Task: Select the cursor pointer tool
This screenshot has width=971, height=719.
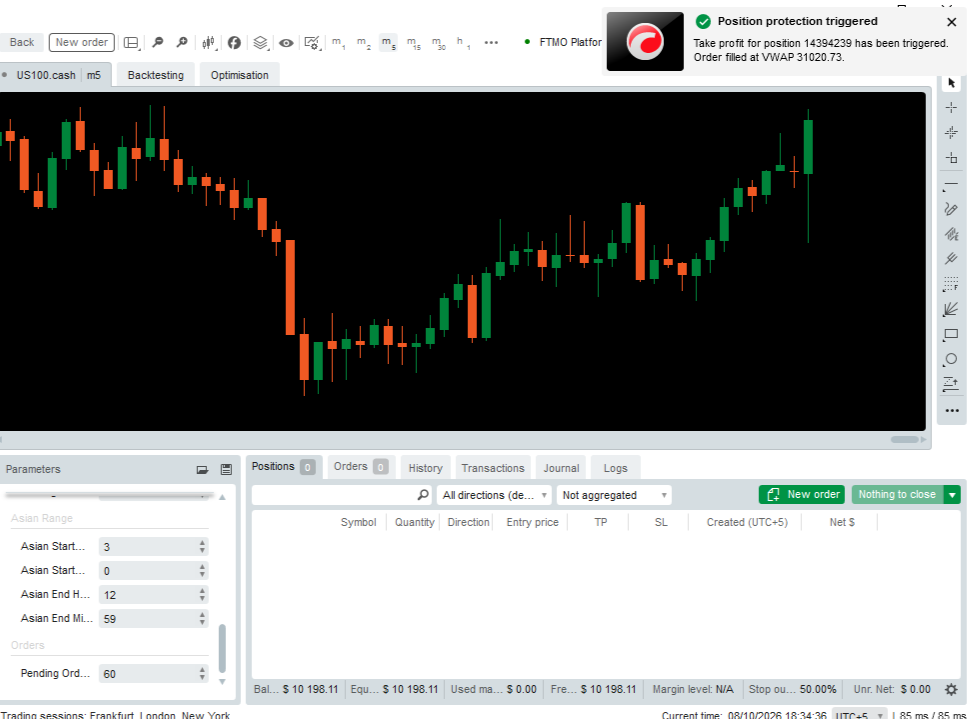Action: [x=952, y=83]
